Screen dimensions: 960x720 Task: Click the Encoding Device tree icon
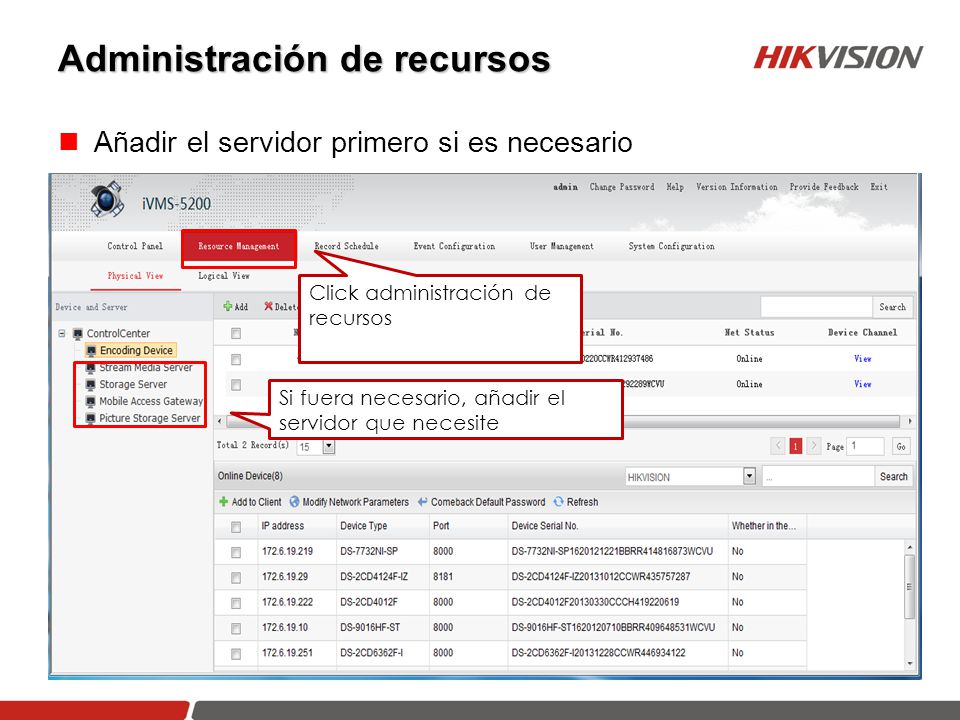91,350
